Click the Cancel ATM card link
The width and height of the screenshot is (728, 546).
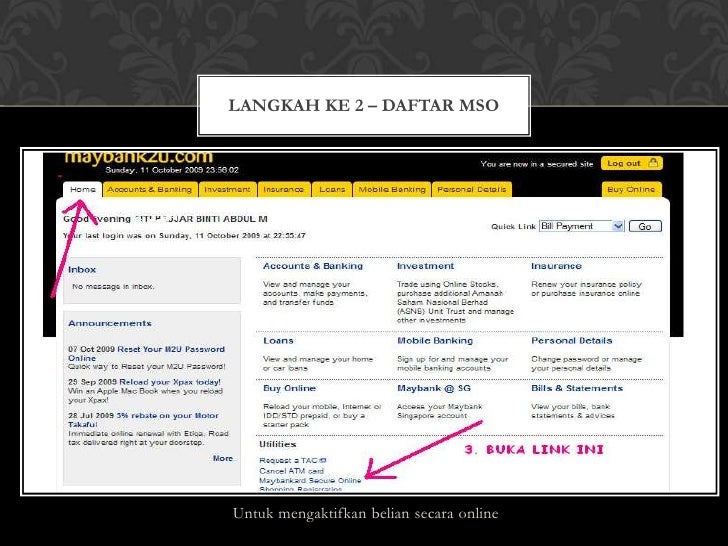(292, 471)
